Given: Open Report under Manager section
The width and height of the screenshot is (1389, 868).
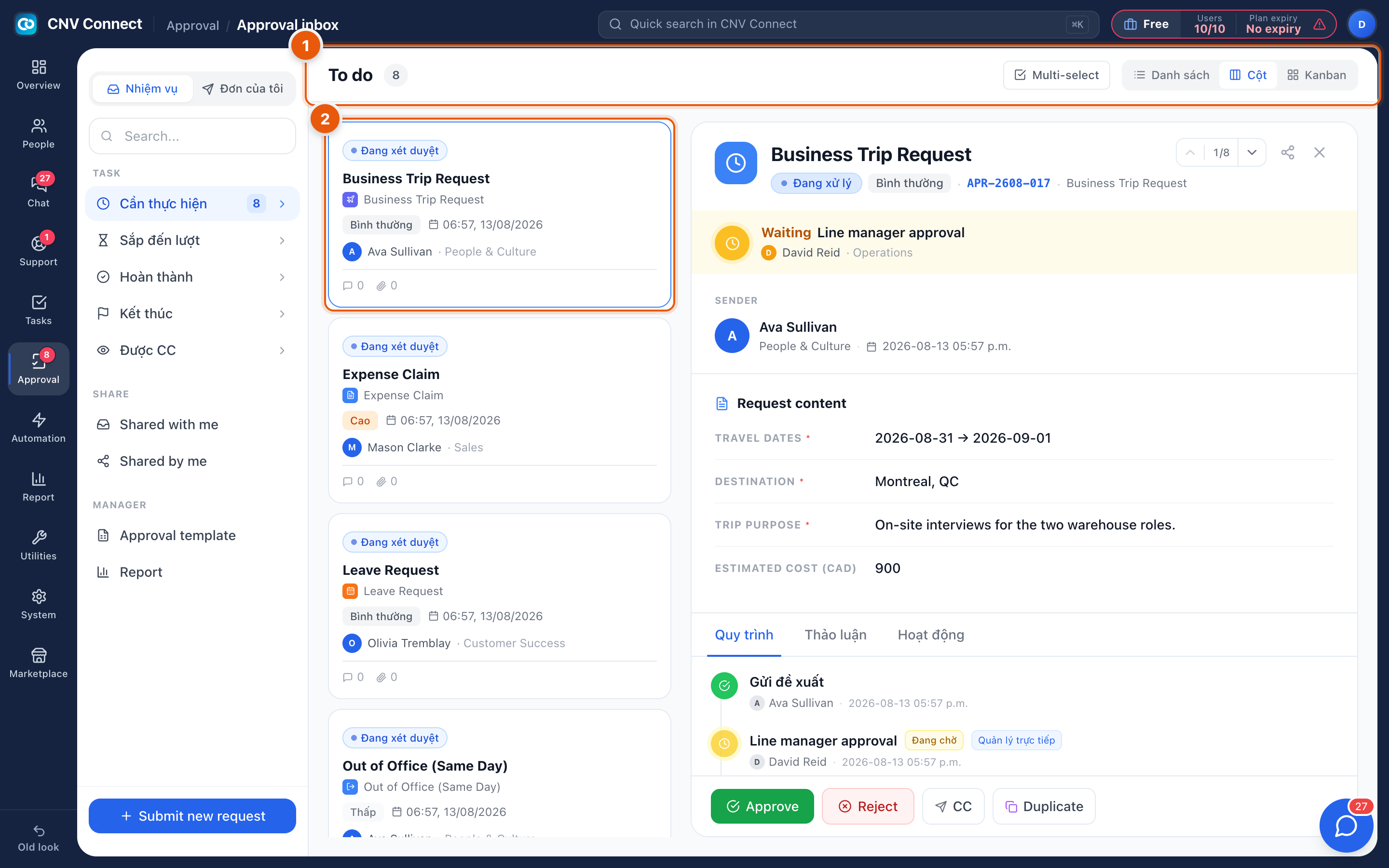Looking at the screenshot, I should point(192,572).
